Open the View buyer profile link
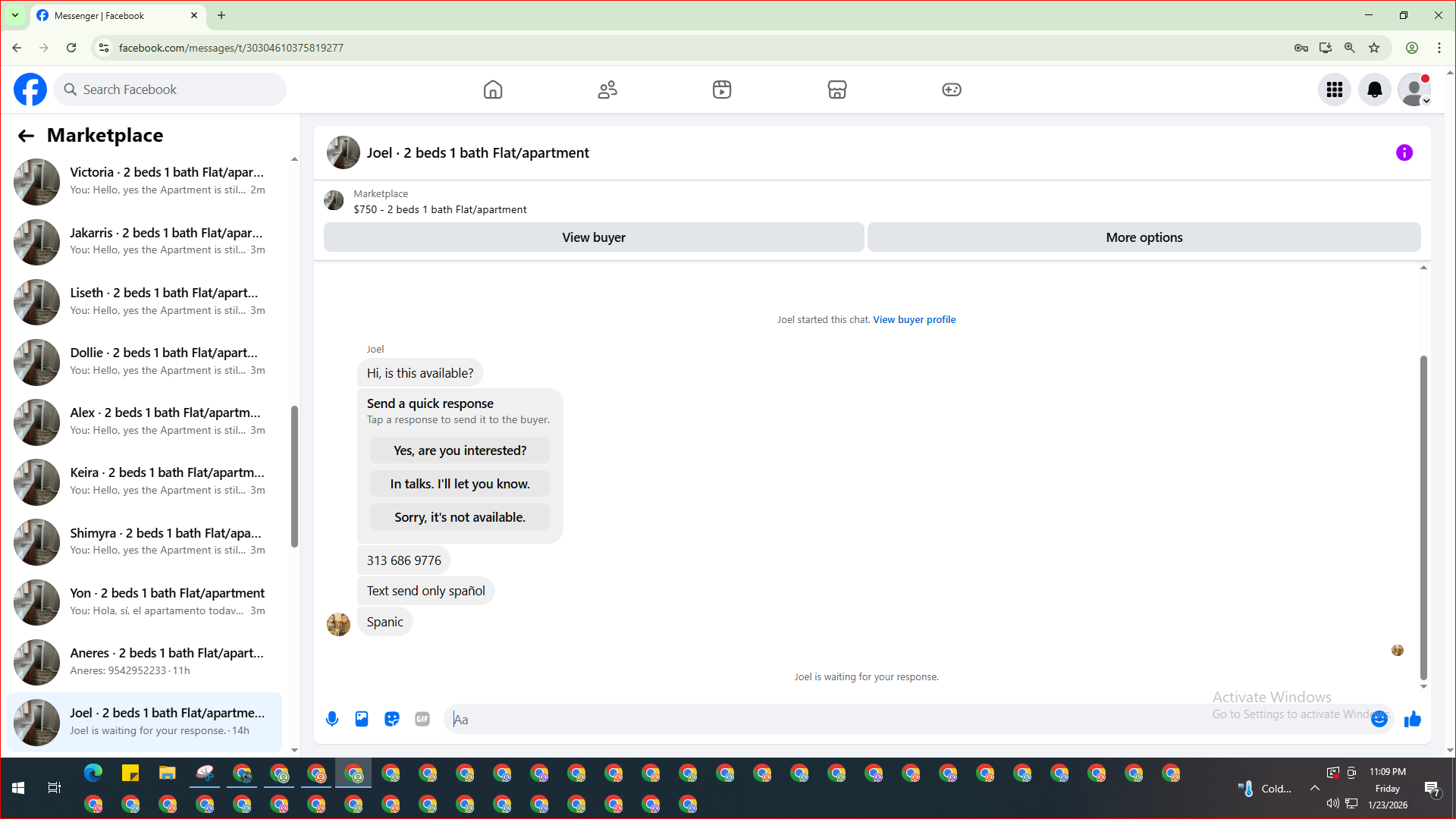1456x819 pixels. [914, 319]
